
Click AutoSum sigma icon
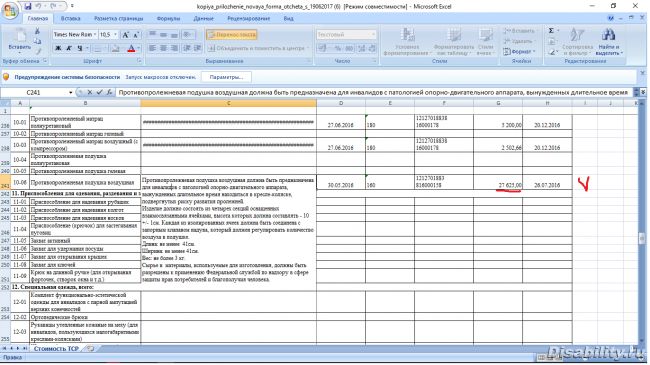point(551,31)
